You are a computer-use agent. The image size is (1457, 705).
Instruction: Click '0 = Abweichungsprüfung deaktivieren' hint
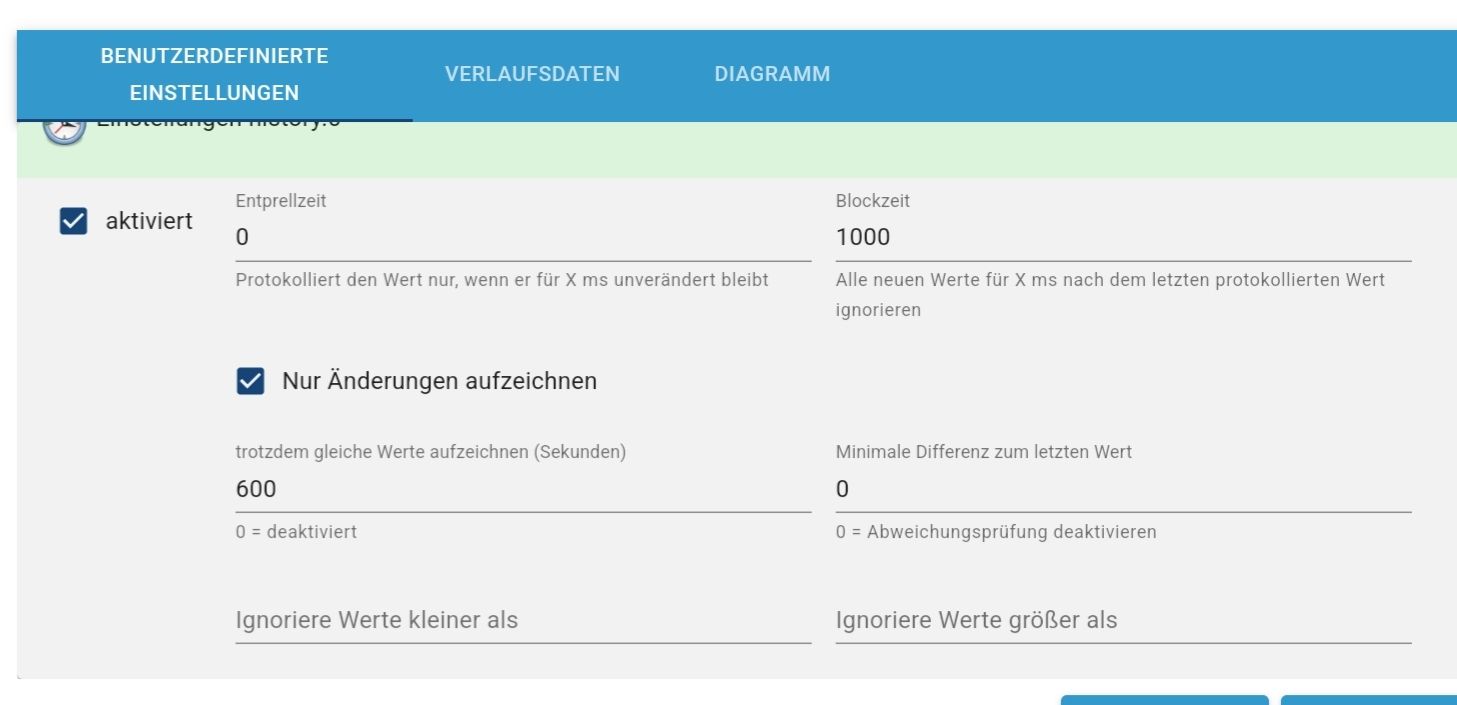[996, 532]
